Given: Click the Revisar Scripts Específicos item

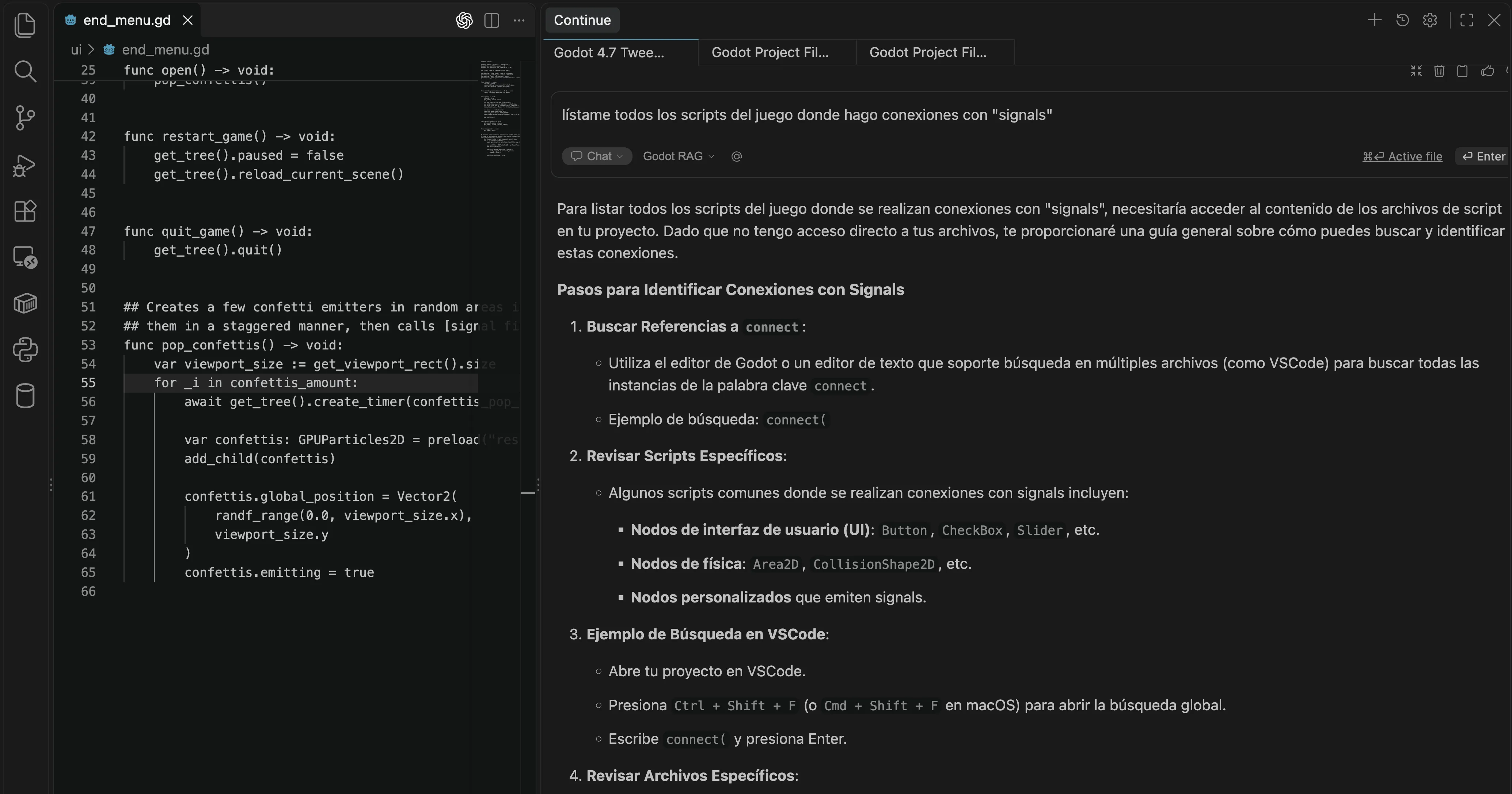Looking at the screenshot, I should (686, 456).
